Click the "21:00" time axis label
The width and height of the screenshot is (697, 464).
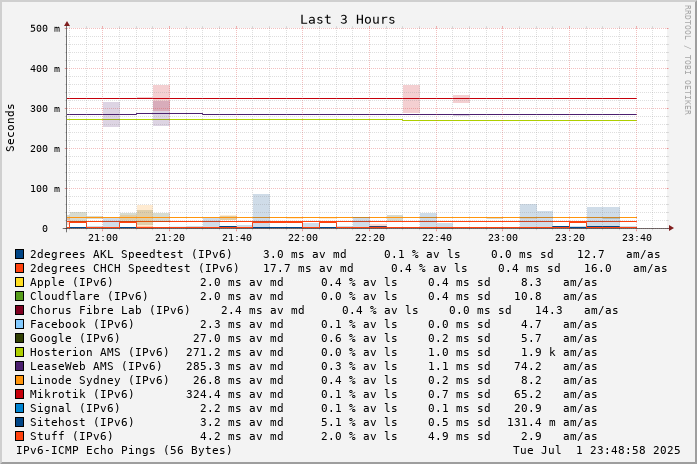(103, 238)
